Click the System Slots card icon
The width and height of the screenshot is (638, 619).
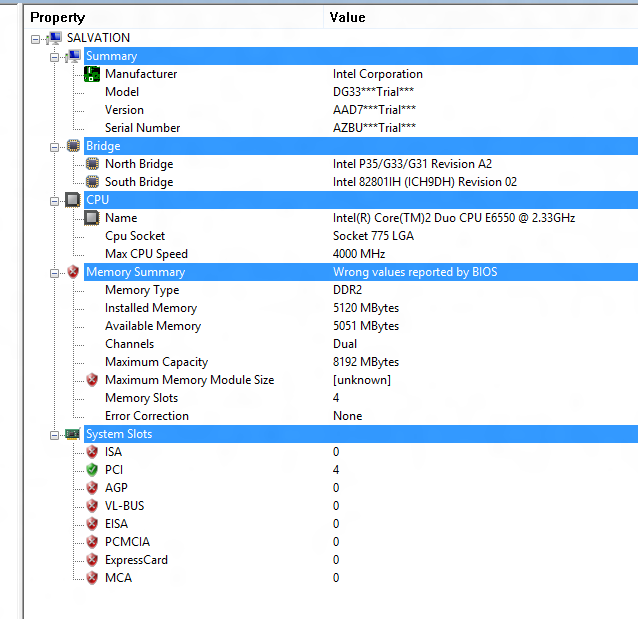[x=72, y=434]
